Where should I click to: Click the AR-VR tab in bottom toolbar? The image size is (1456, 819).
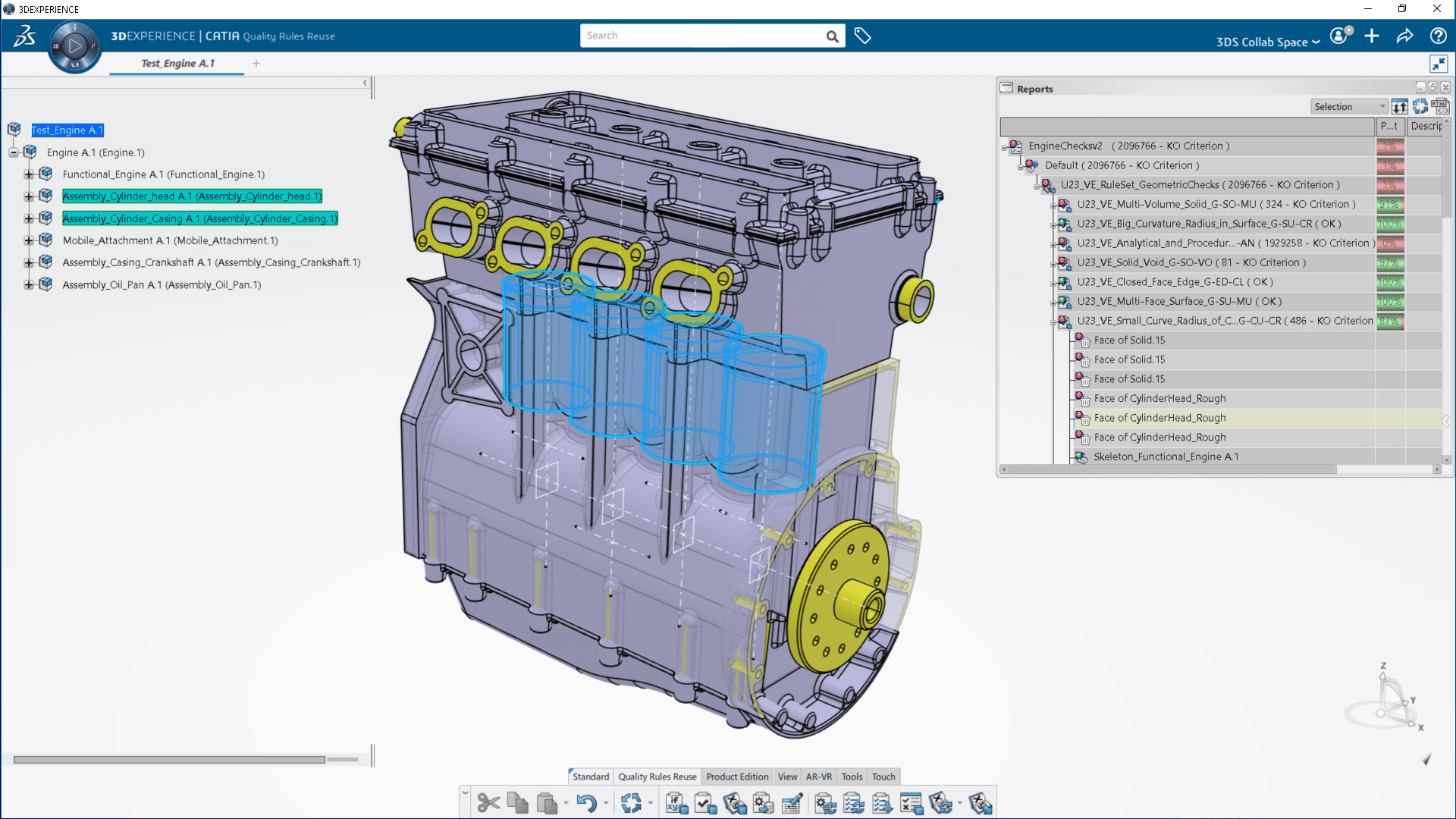click(x=819, y=776)
